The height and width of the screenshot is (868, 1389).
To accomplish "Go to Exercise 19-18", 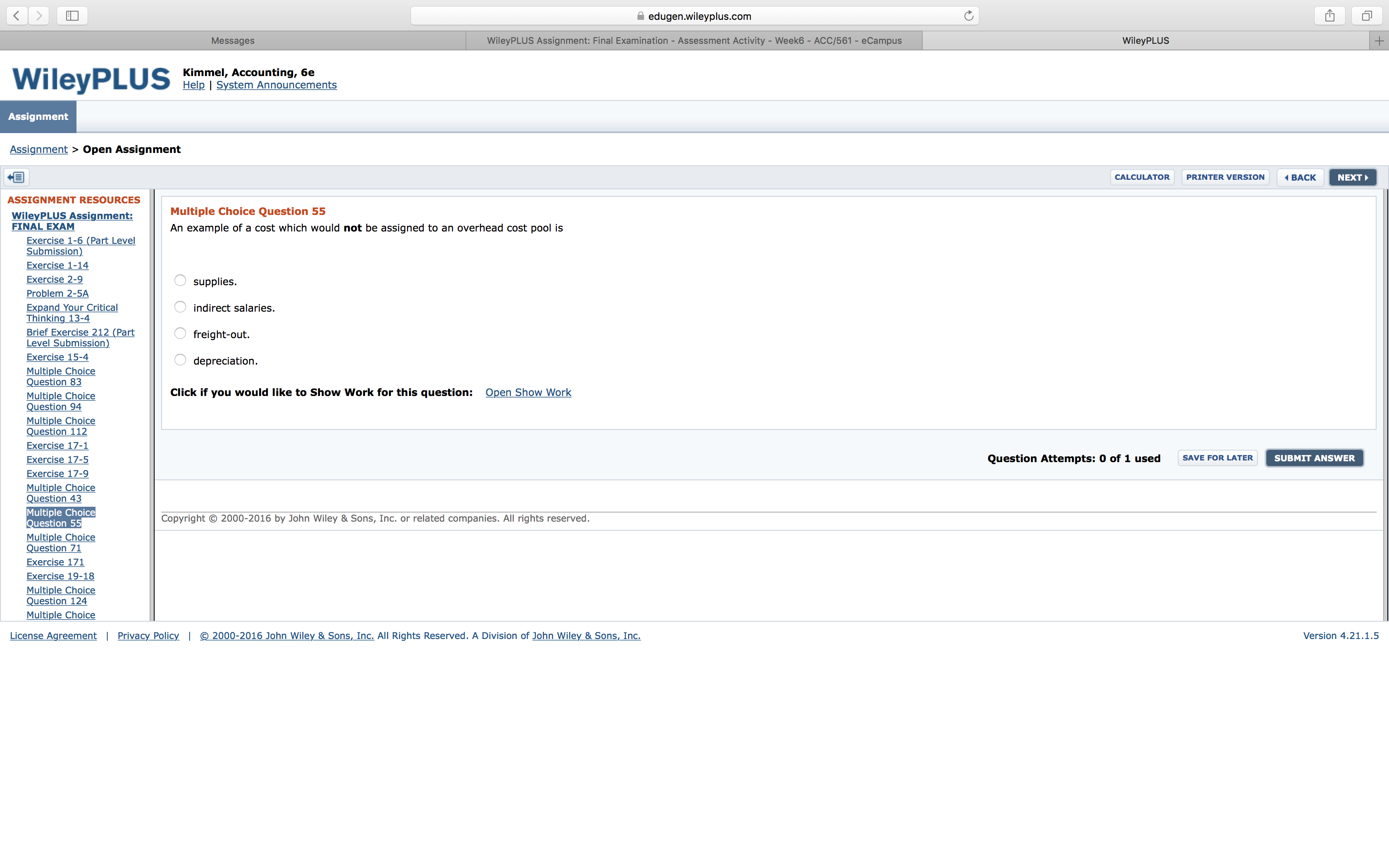I will coord(60,576).
